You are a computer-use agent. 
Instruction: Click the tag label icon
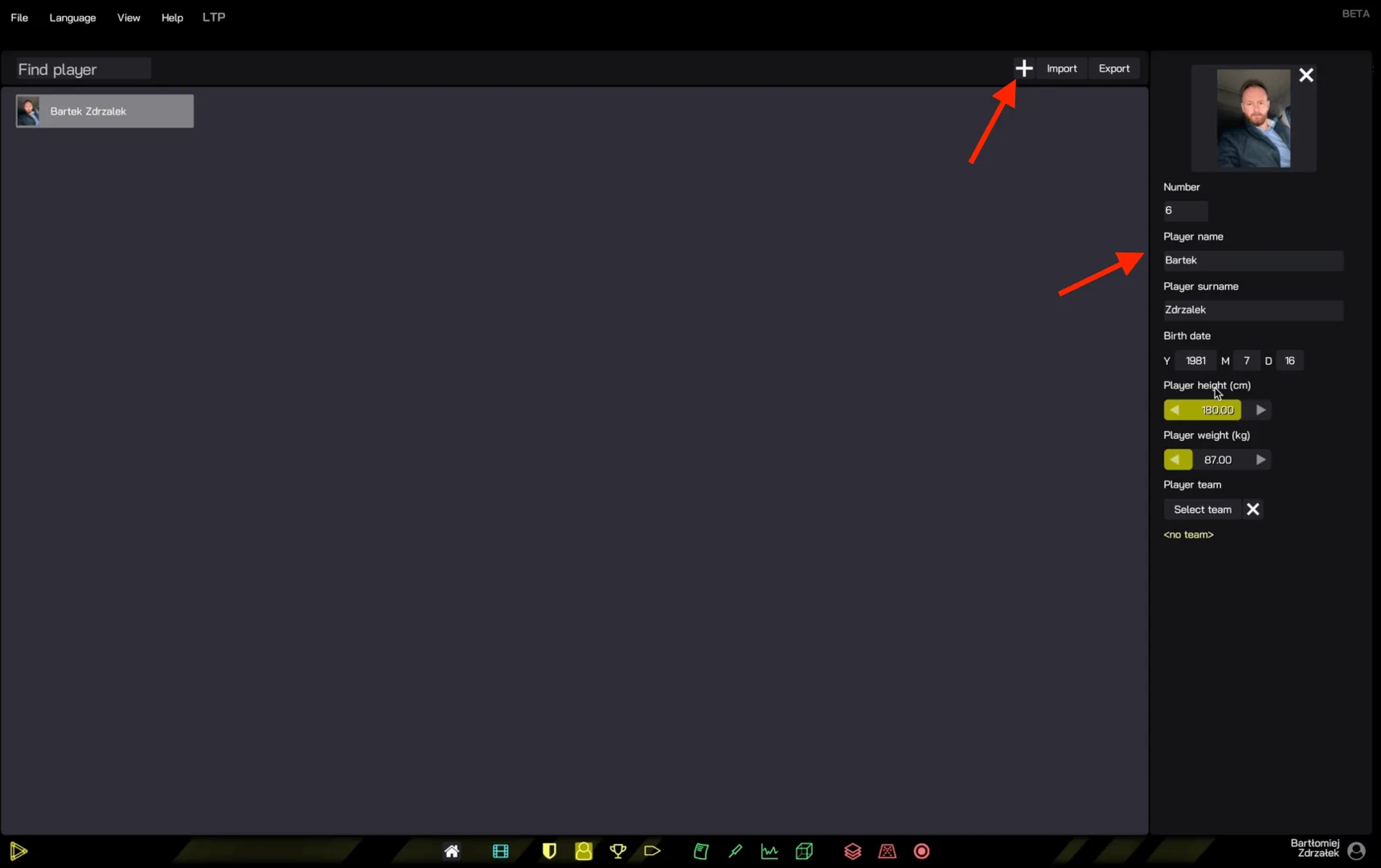(x=652, y=851)
